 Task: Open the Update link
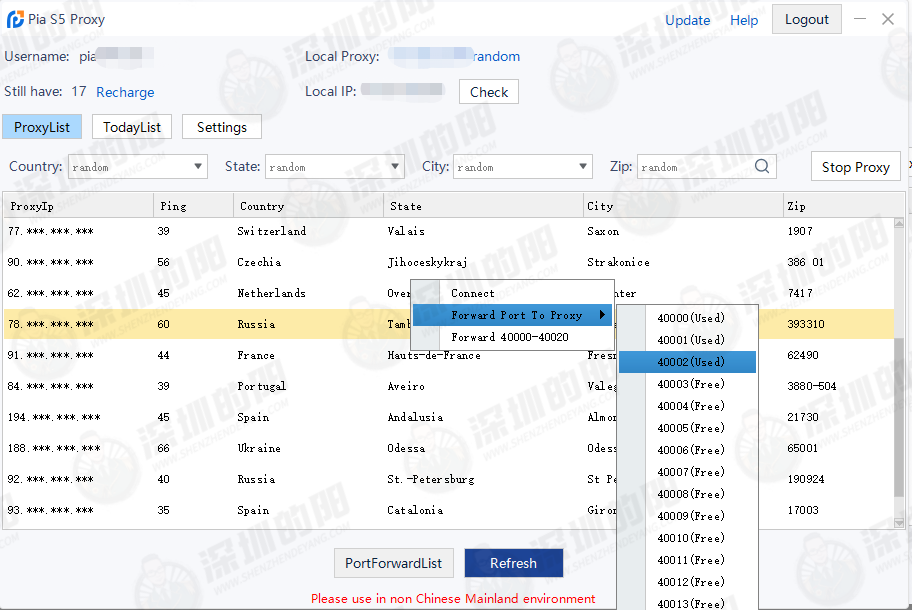(x=687, y=20)
